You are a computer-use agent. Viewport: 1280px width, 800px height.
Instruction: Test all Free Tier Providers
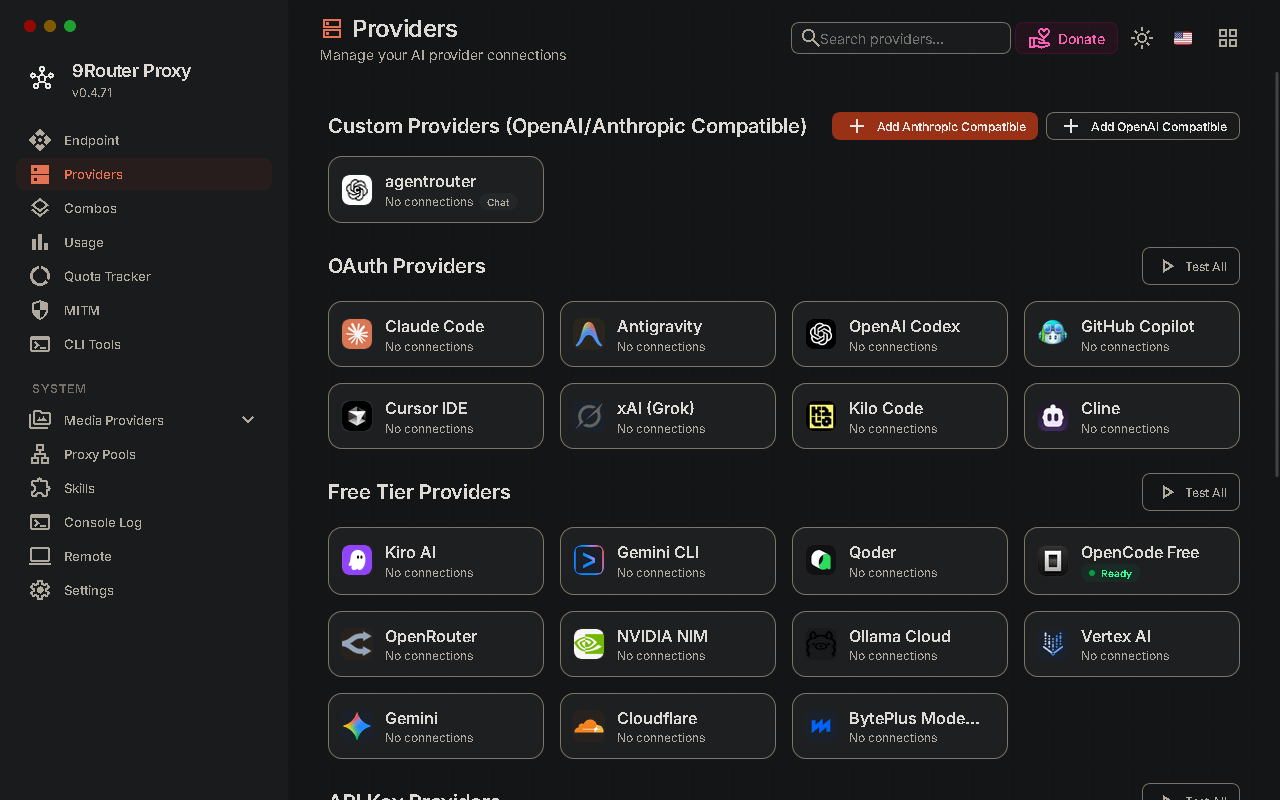[1191, 492]
